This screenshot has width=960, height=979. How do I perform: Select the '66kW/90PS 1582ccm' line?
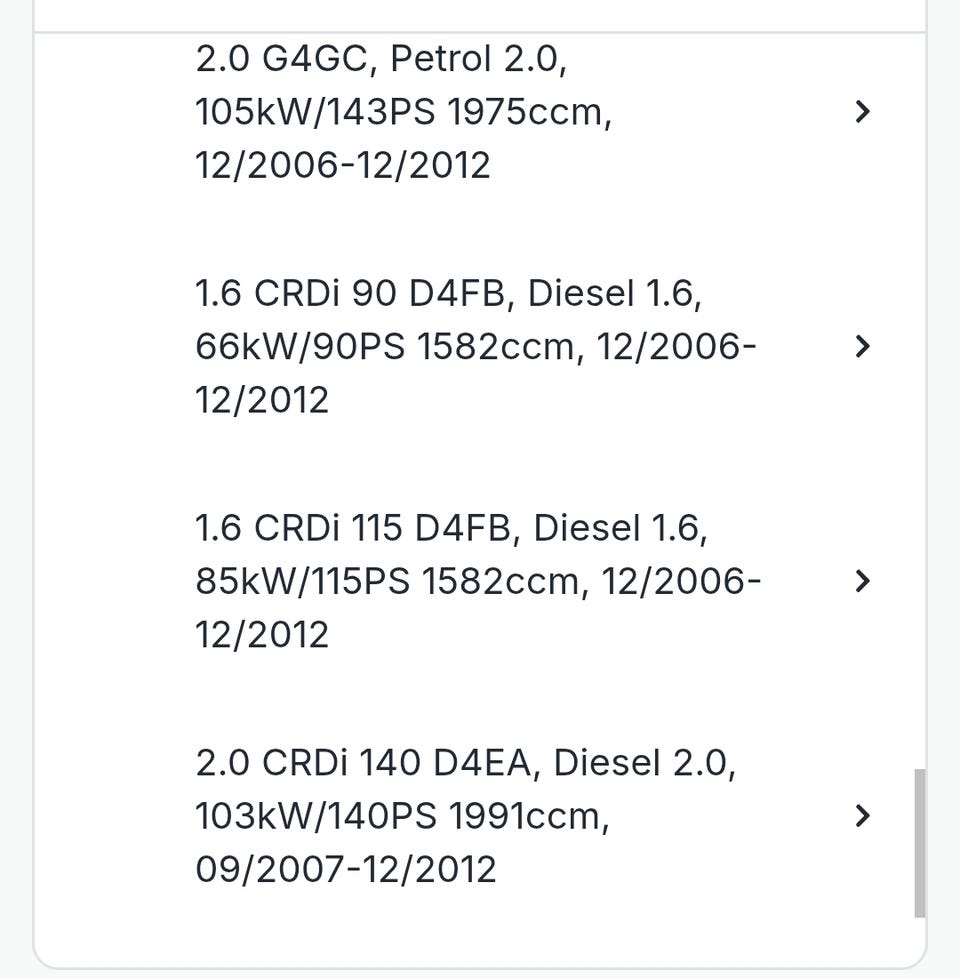coord(390,347)
